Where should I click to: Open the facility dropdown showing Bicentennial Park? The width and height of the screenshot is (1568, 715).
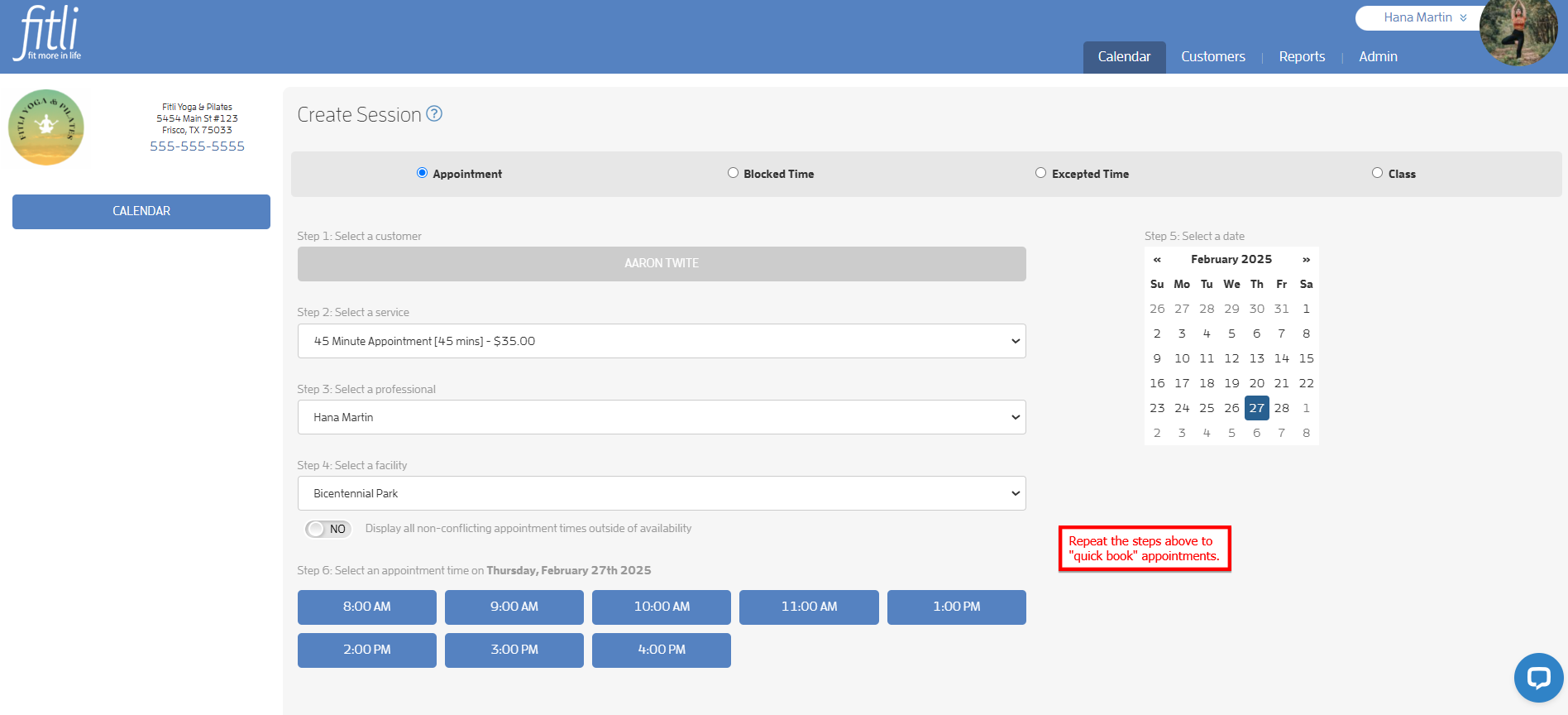point(662,493)
